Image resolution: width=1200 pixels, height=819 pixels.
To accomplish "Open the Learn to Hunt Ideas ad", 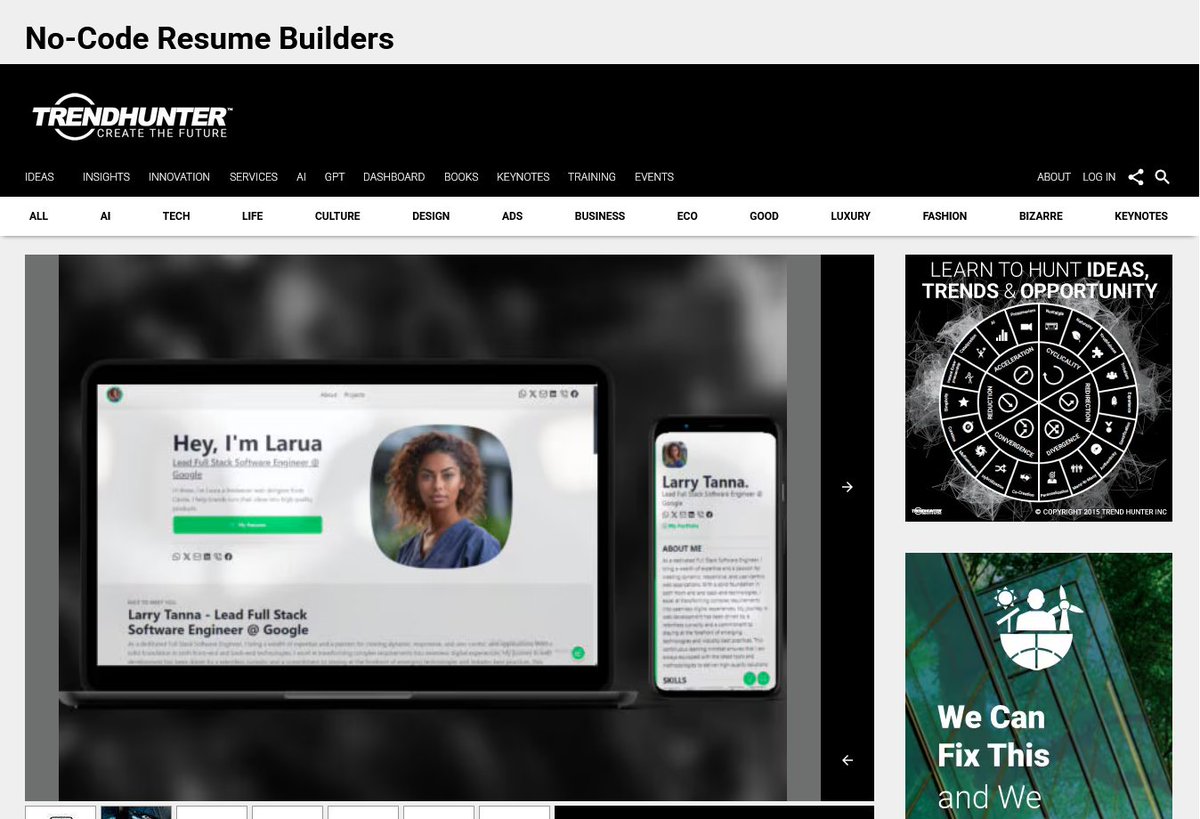I will click(1039, 388).
